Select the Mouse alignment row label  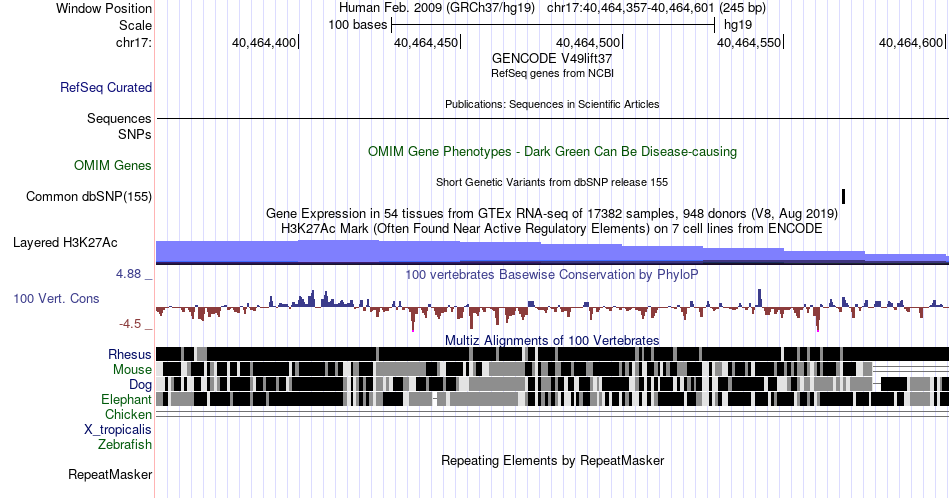click(132, 370)
